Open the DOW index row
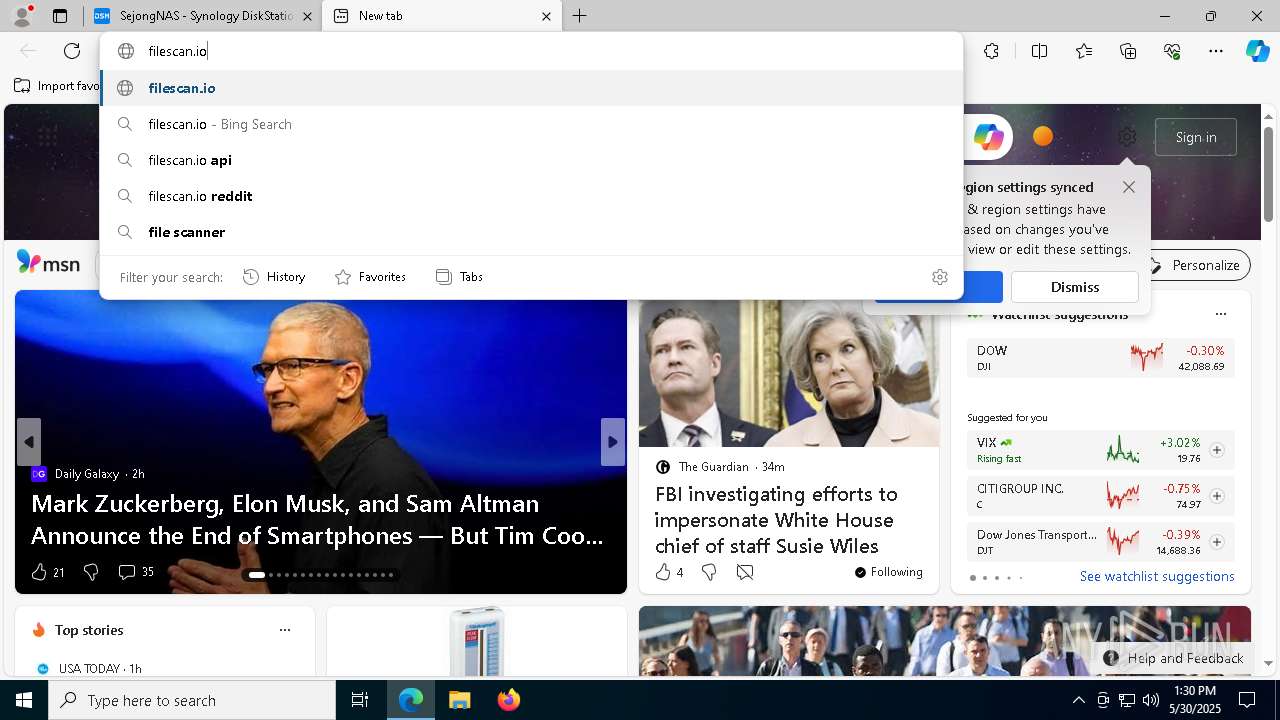This screenshot has height=720, width=1280. [x=1101, y=358]
